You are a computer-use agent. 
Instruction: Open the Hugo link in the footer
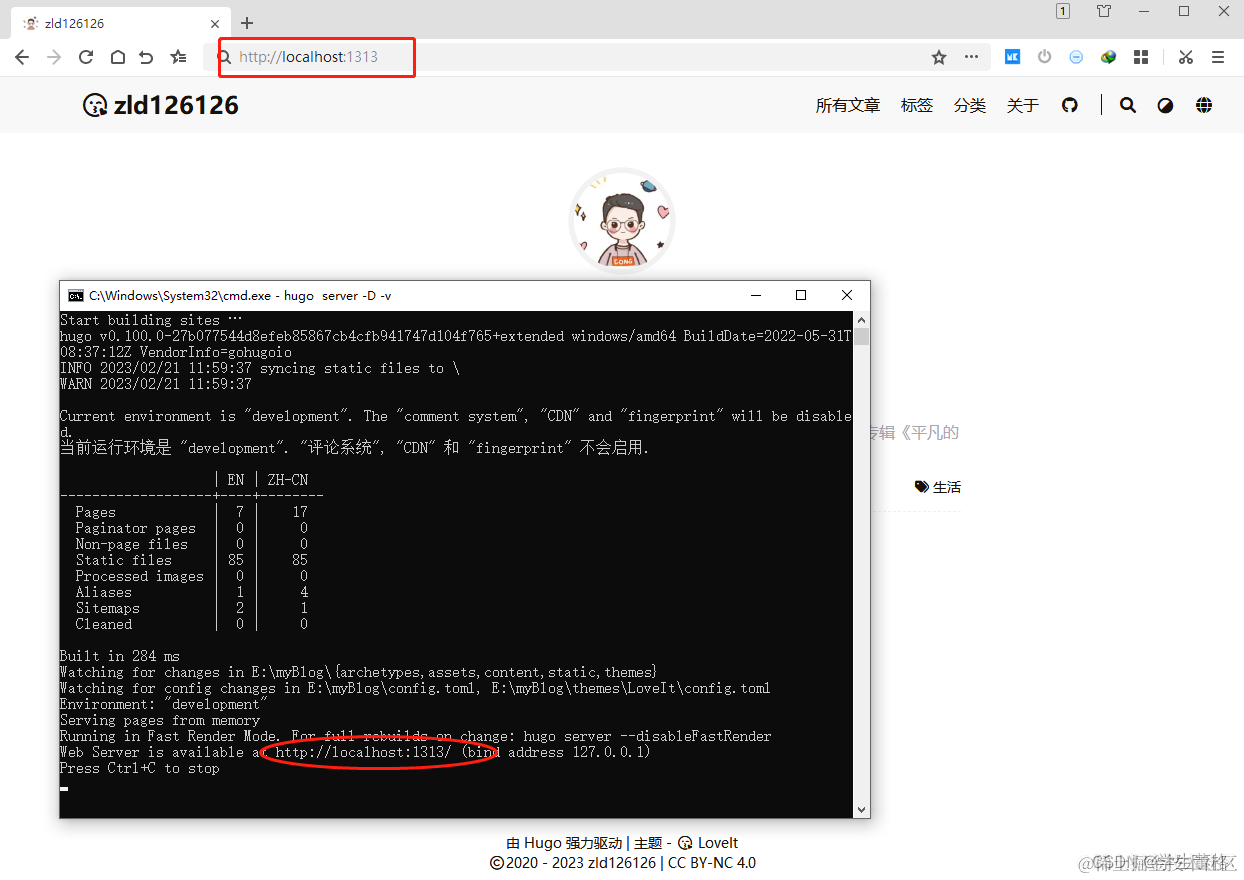[x=543, y=843]
